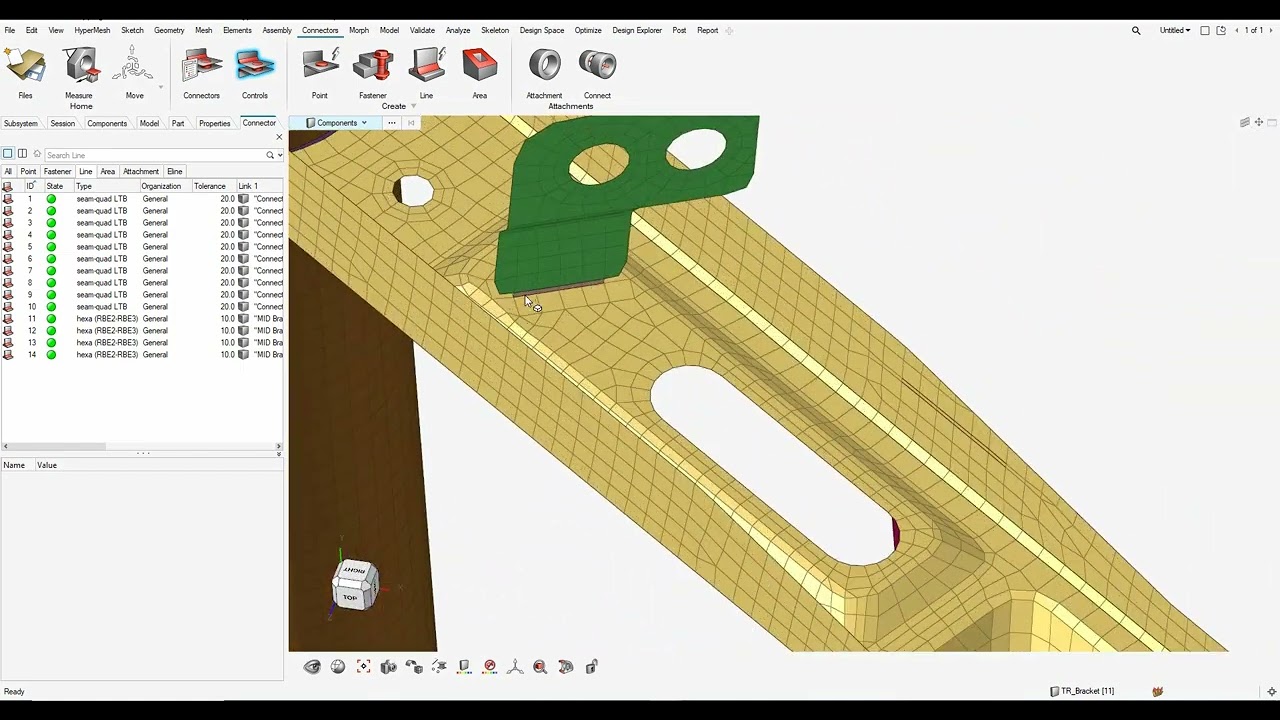Filter list by Point connectors
This screenshot has height=720, width=1280.
coord(28,171)
